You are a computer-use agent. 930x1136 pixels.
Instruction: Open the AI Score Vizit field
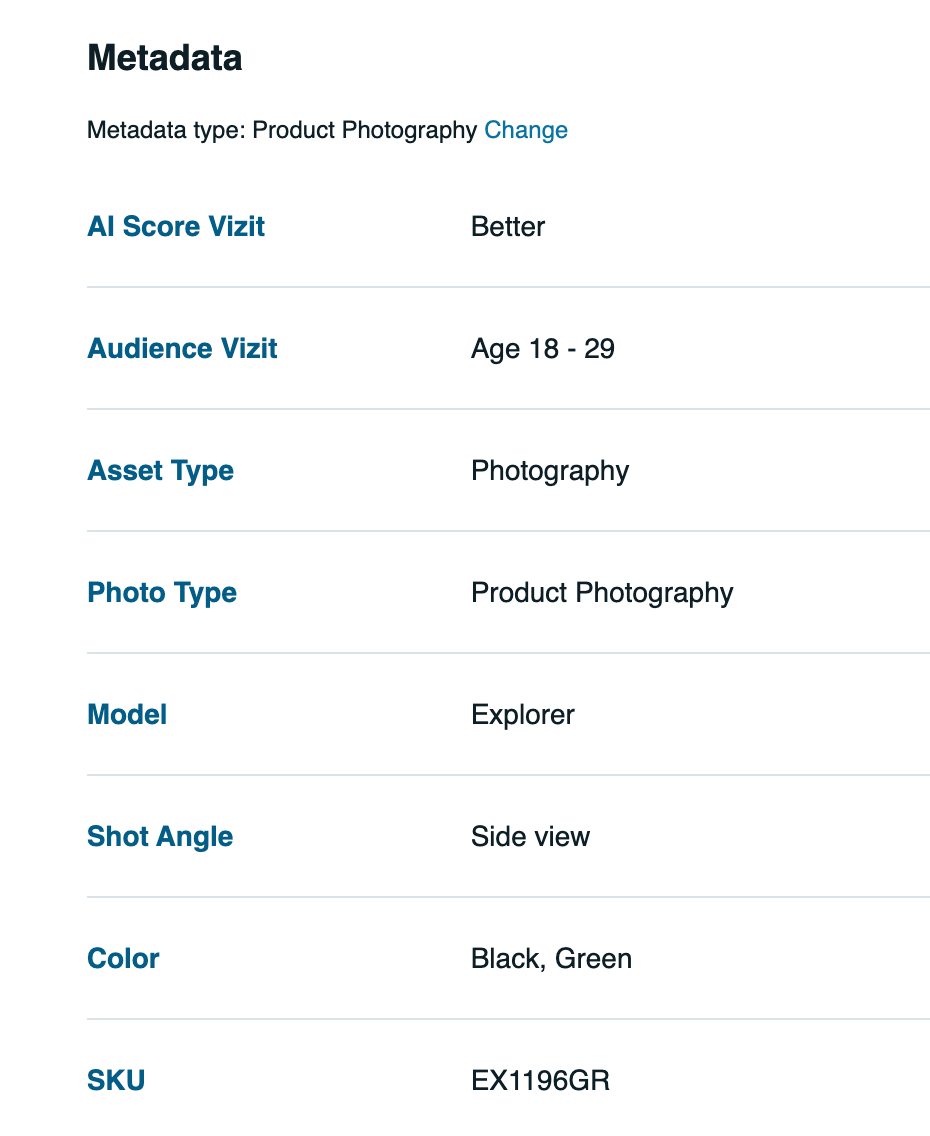[x=175, y=226]
